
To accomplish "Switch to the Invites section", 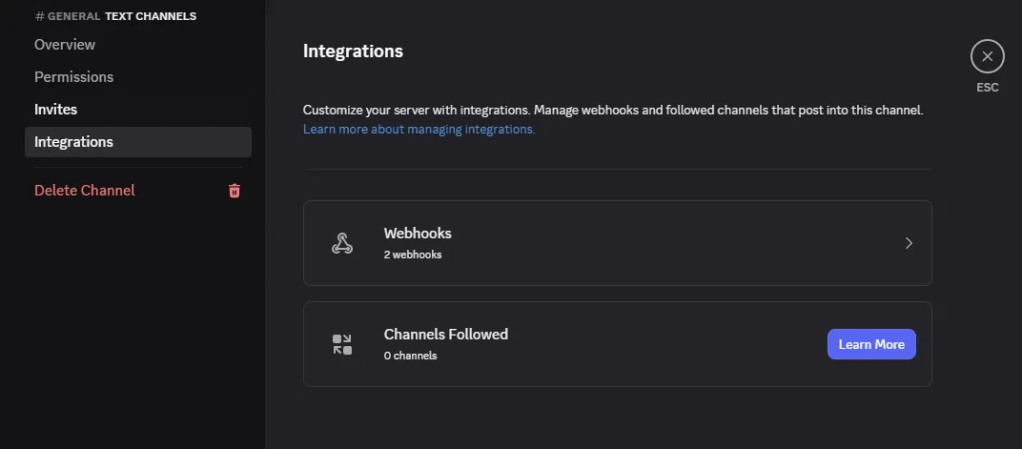I will click(x=56, y=109).
